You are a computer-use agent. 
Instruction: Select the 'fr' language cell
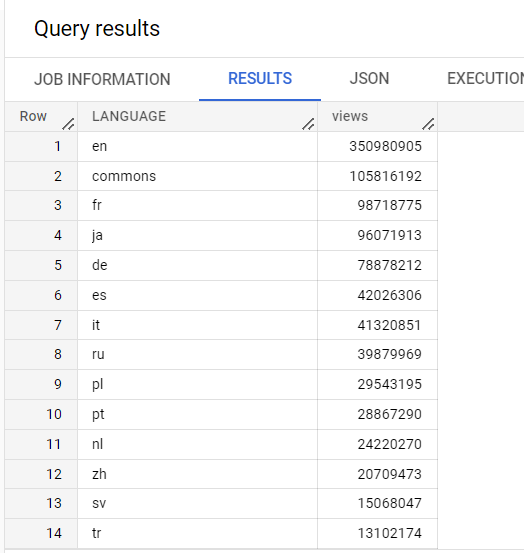[x=197, y=206]
